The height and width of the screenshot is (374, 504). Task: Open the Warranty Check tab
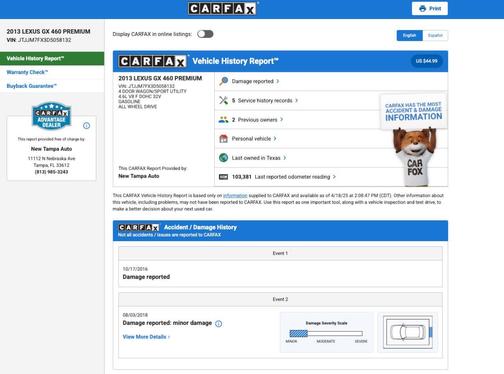[x=27, y=72]
